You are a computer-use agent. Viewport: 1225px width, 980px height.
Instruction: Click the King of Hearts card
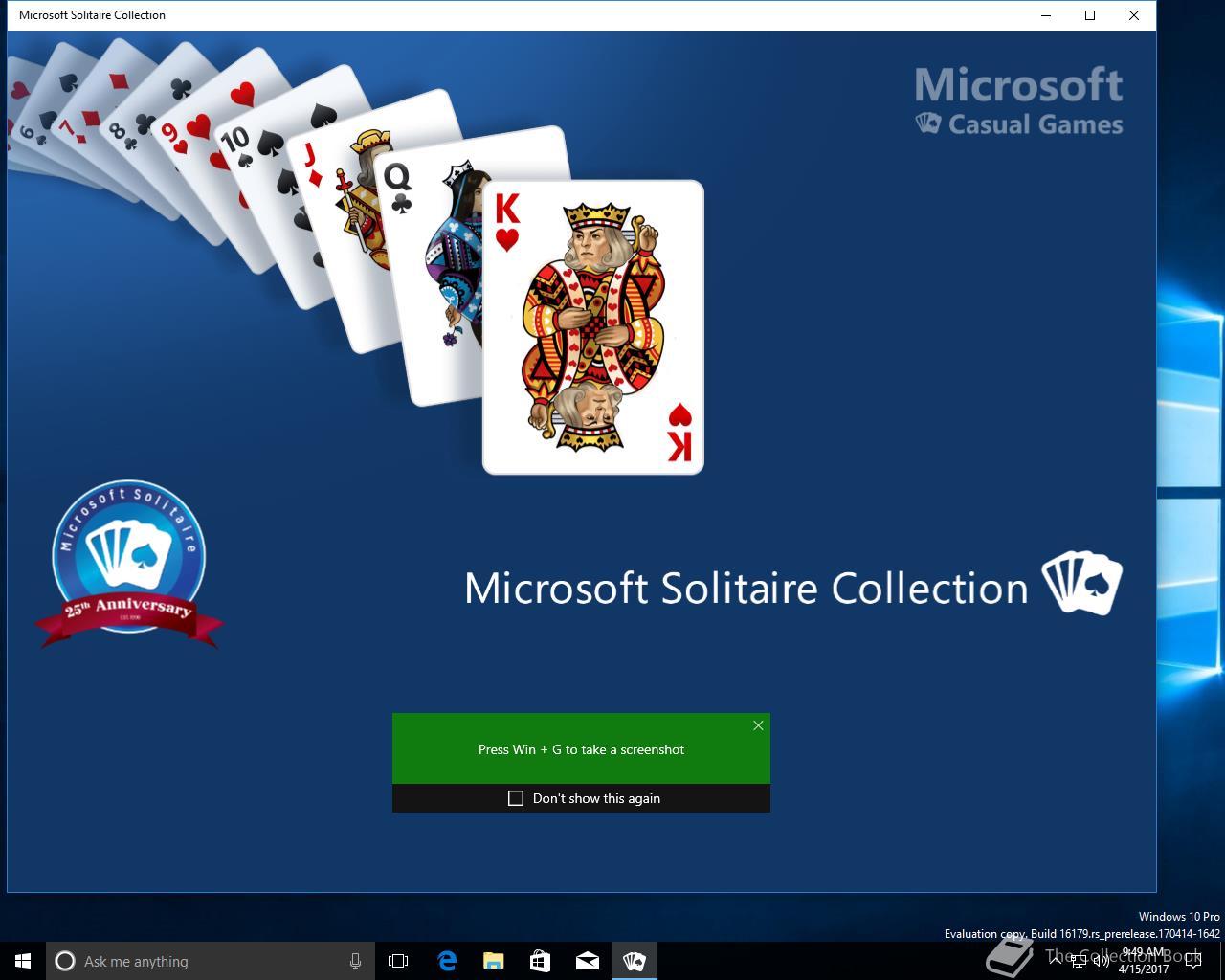(593, 327)
